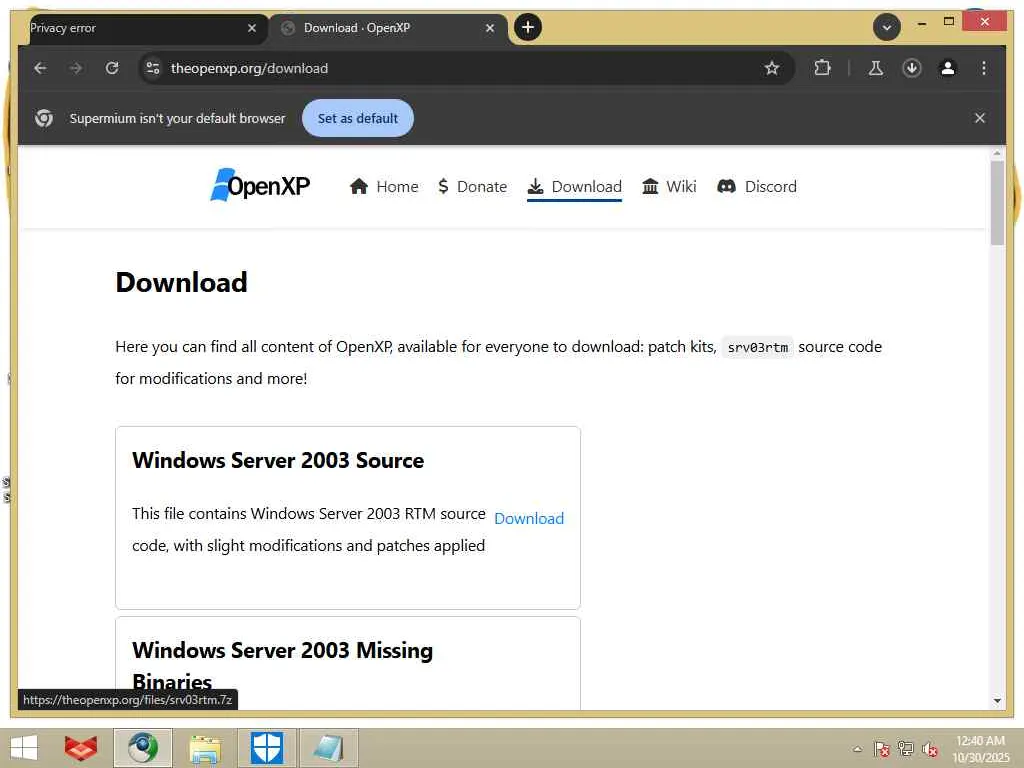This screenshot has width=1024, height=768.
Task: Open File Explorer from the taskbar
Action: [x=204, y=748]
